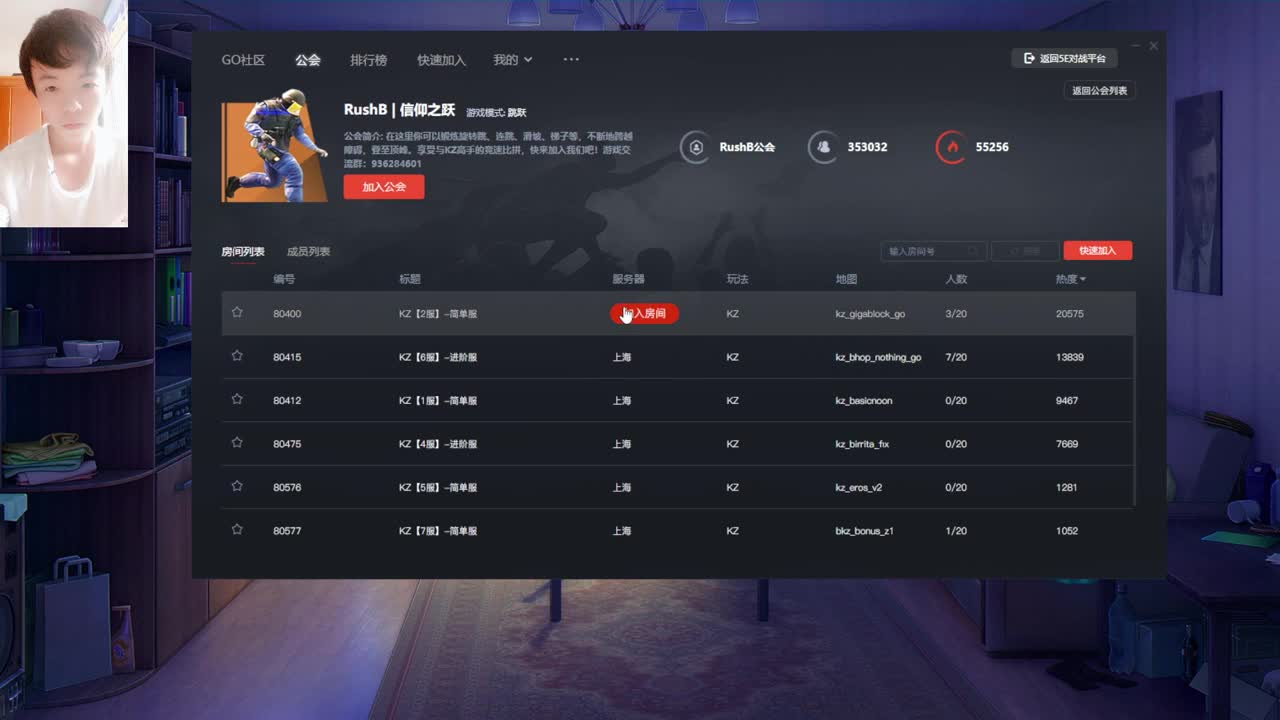Click the 玩法 column header

737,279
